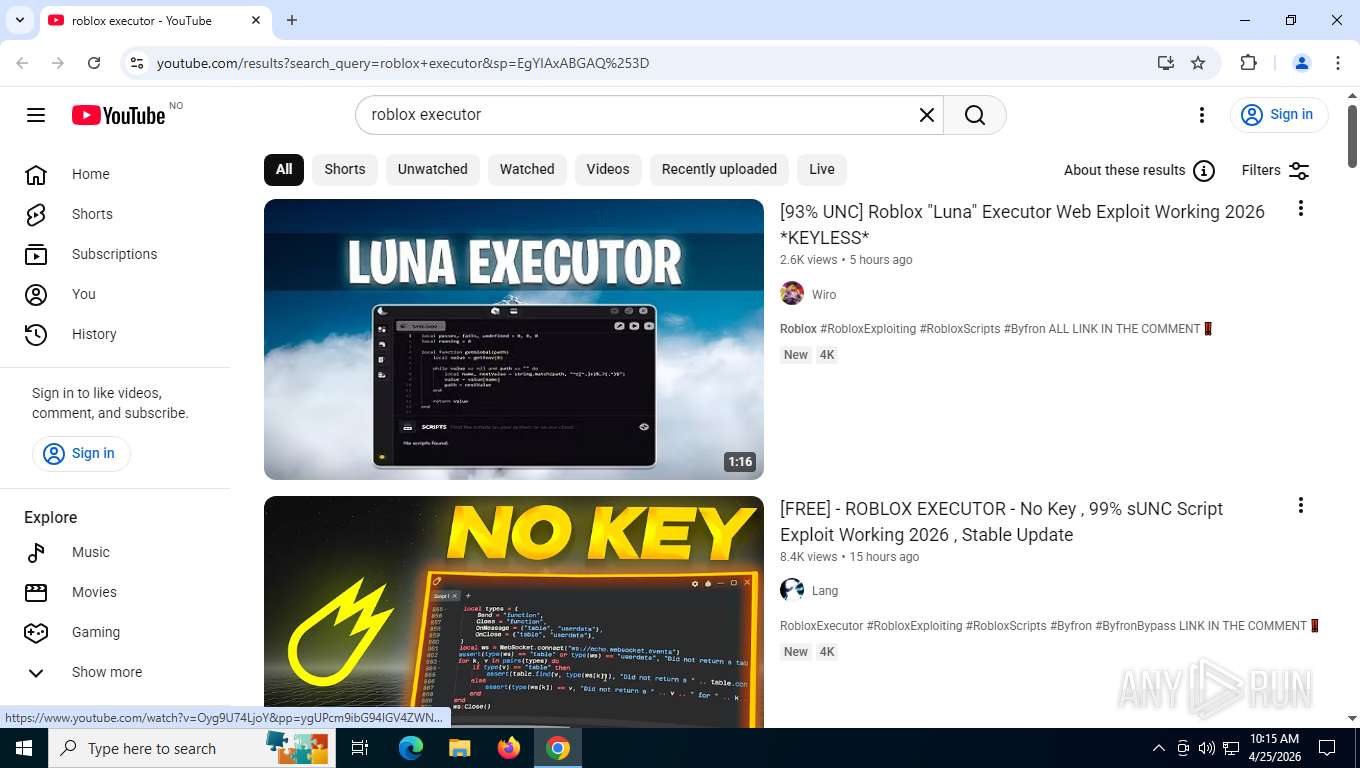Click the Chrome address bar URL

[403, 63]
